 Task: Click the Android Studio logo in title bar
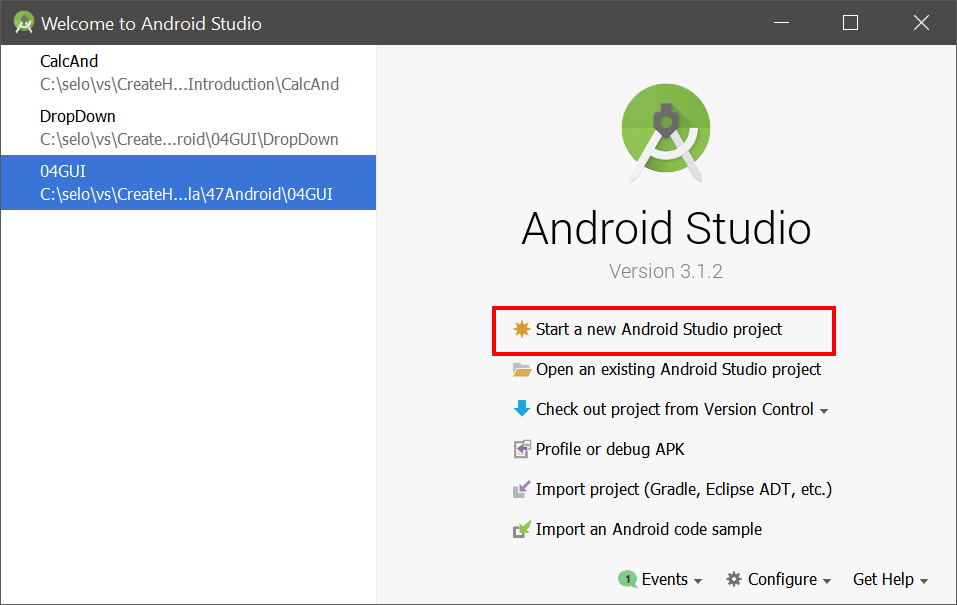[x=24, y=23]
